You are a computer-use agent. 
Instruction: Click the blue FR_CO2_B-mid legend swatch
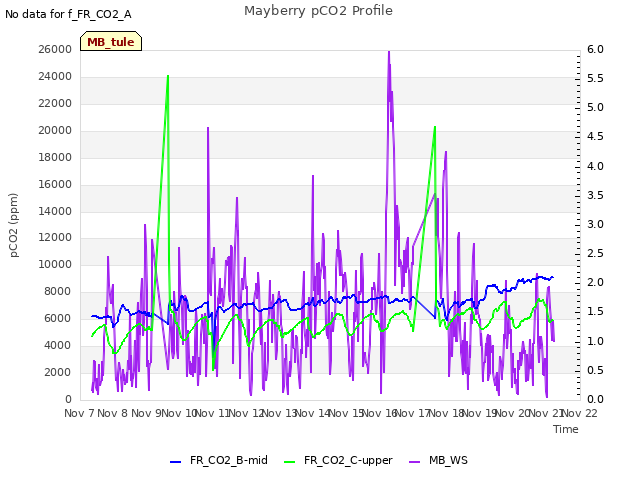point(176,462)
